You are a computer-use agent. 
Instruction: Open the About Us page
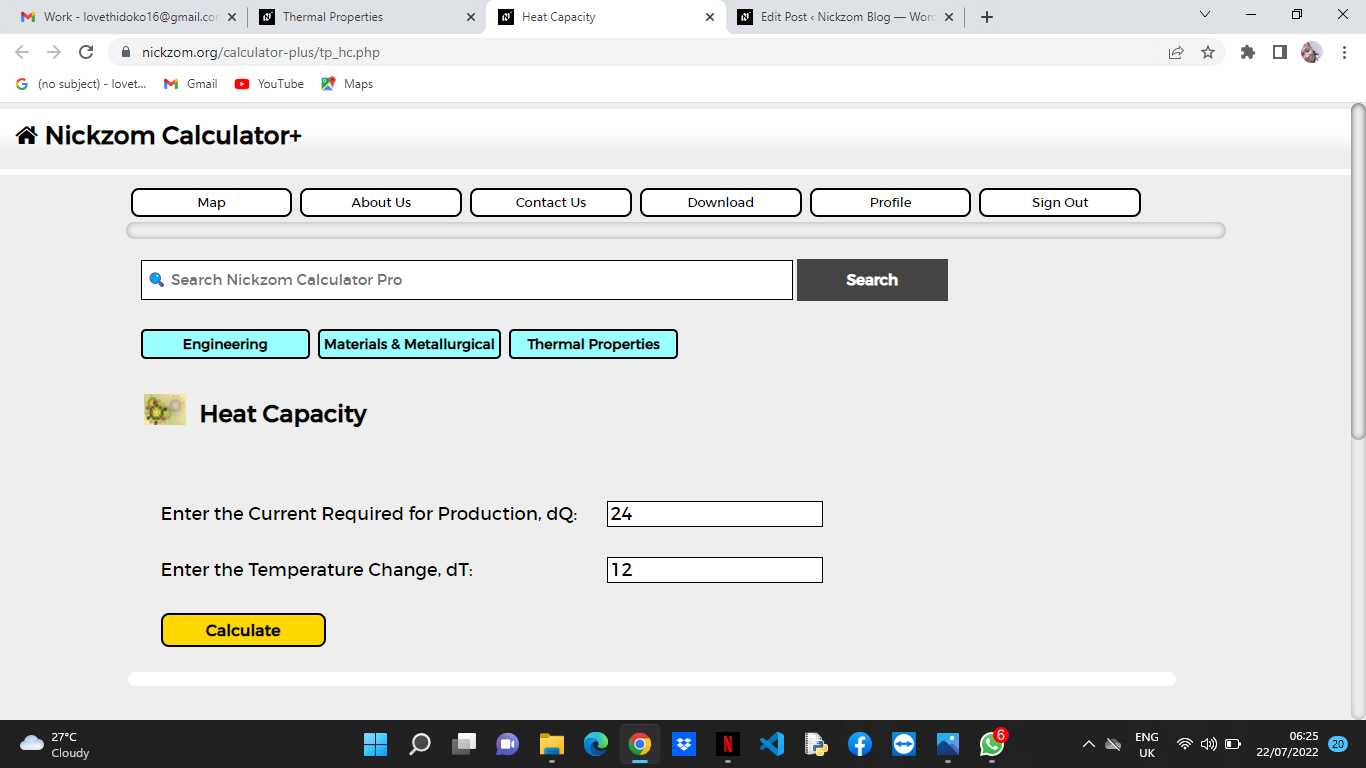click(x=381, y=202)
